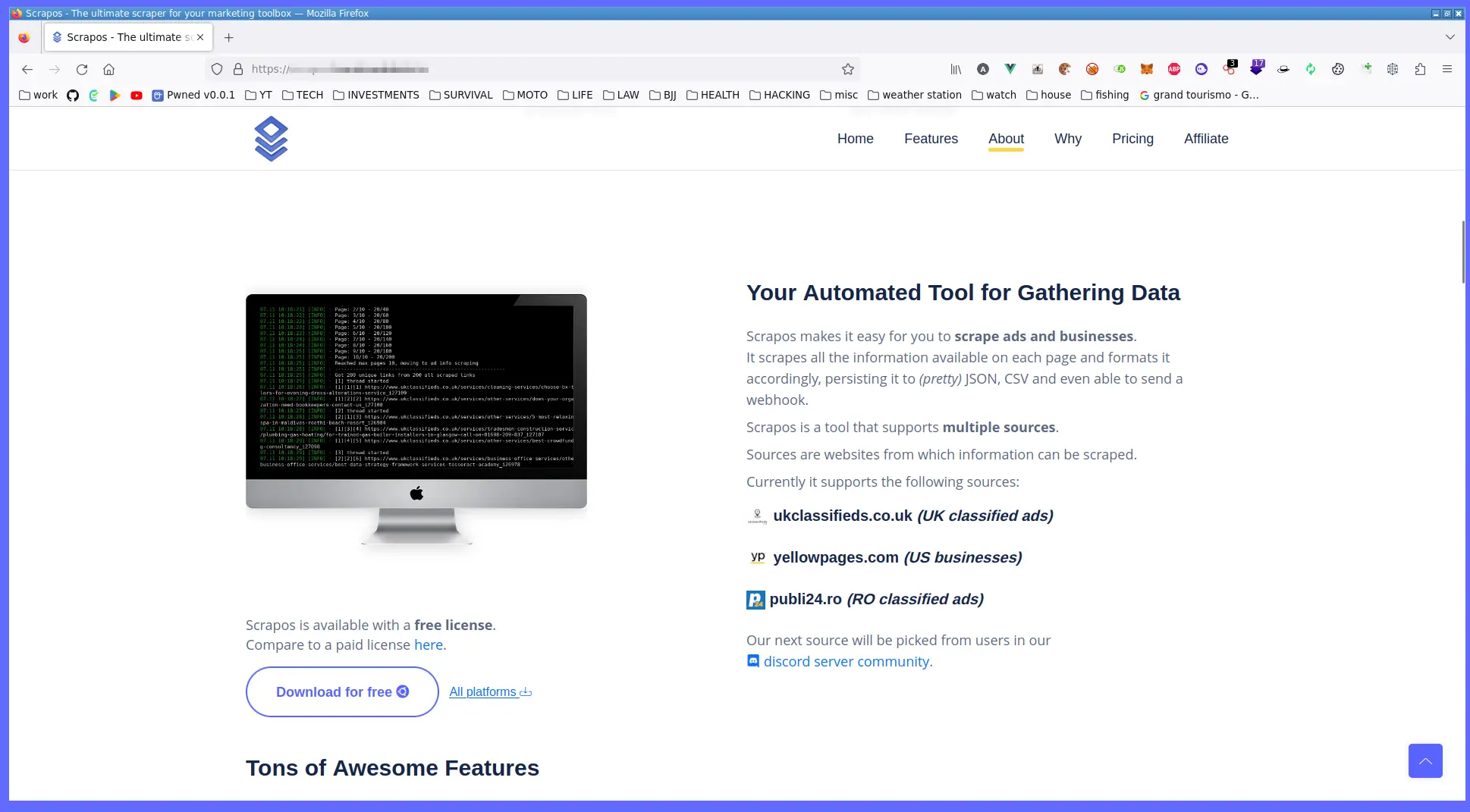Click publi24.ro source entry
1470x812 pixels.
865,599
